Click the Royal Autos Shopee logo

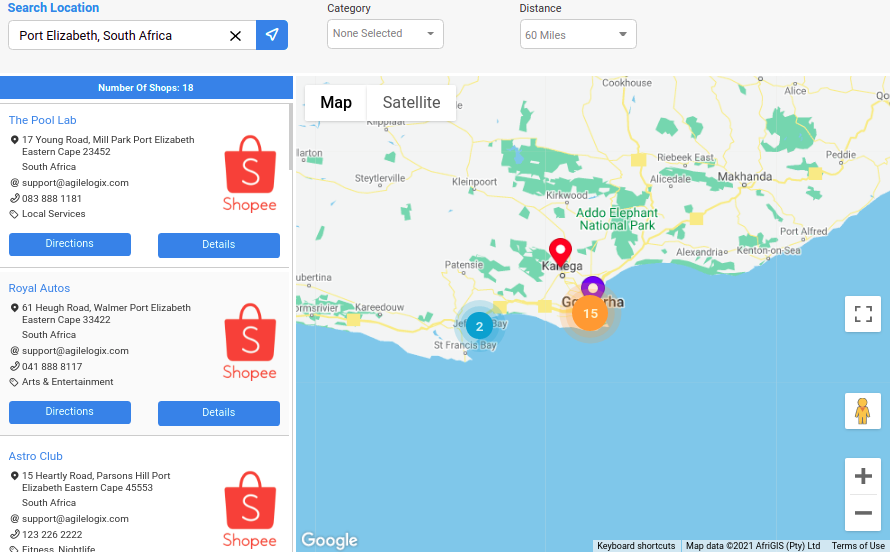click(x=250, y=342)
